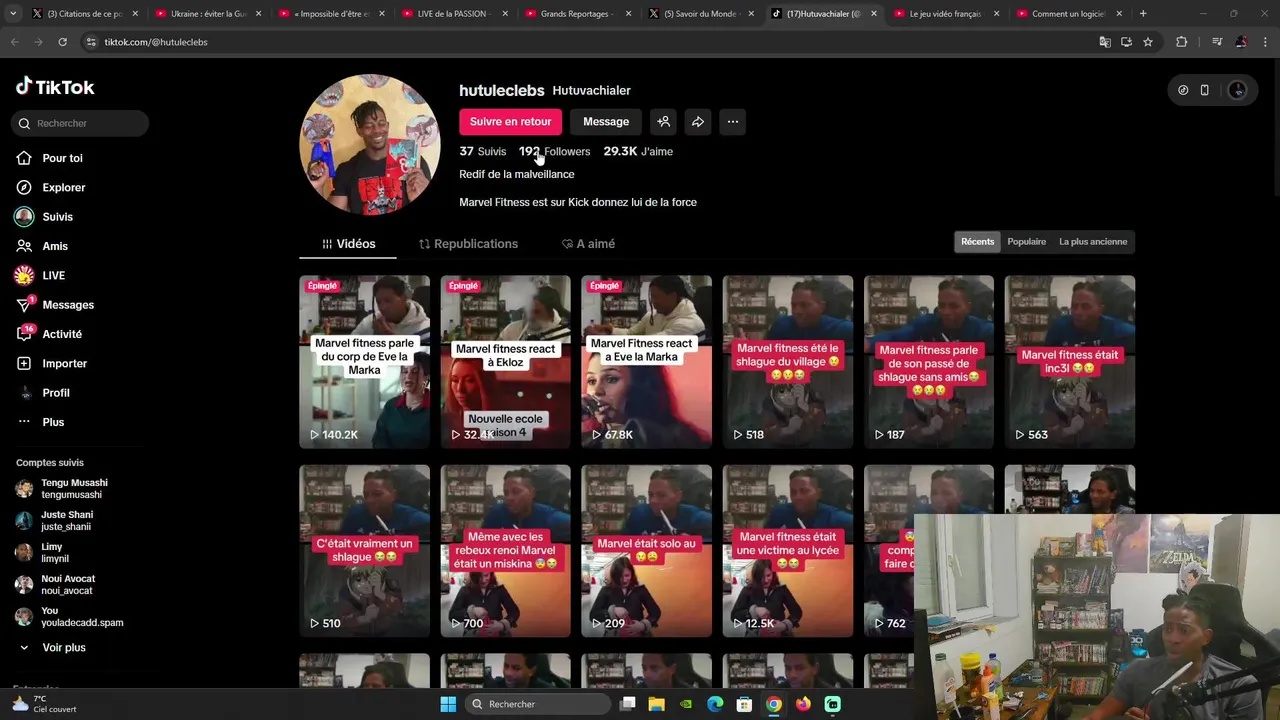Open video shlague du village
1280x720 pixels.
tap(788, 362)
